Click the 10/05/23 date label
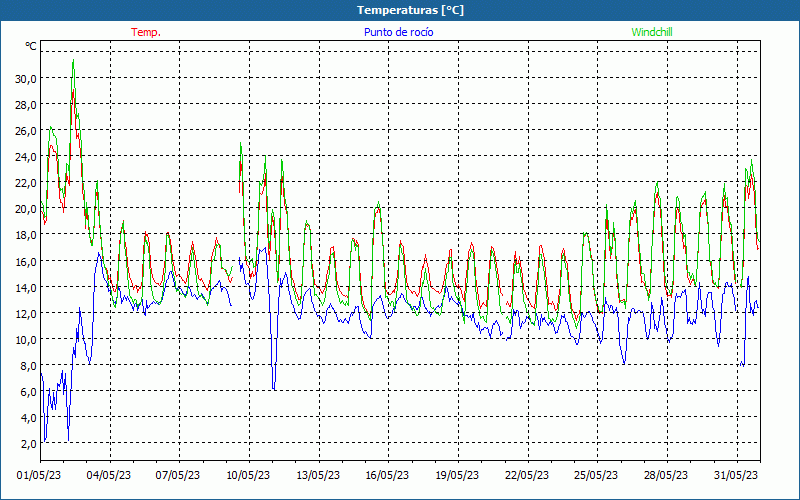The width and height of the screenshot is (800, 500). [x=248, y=475]
